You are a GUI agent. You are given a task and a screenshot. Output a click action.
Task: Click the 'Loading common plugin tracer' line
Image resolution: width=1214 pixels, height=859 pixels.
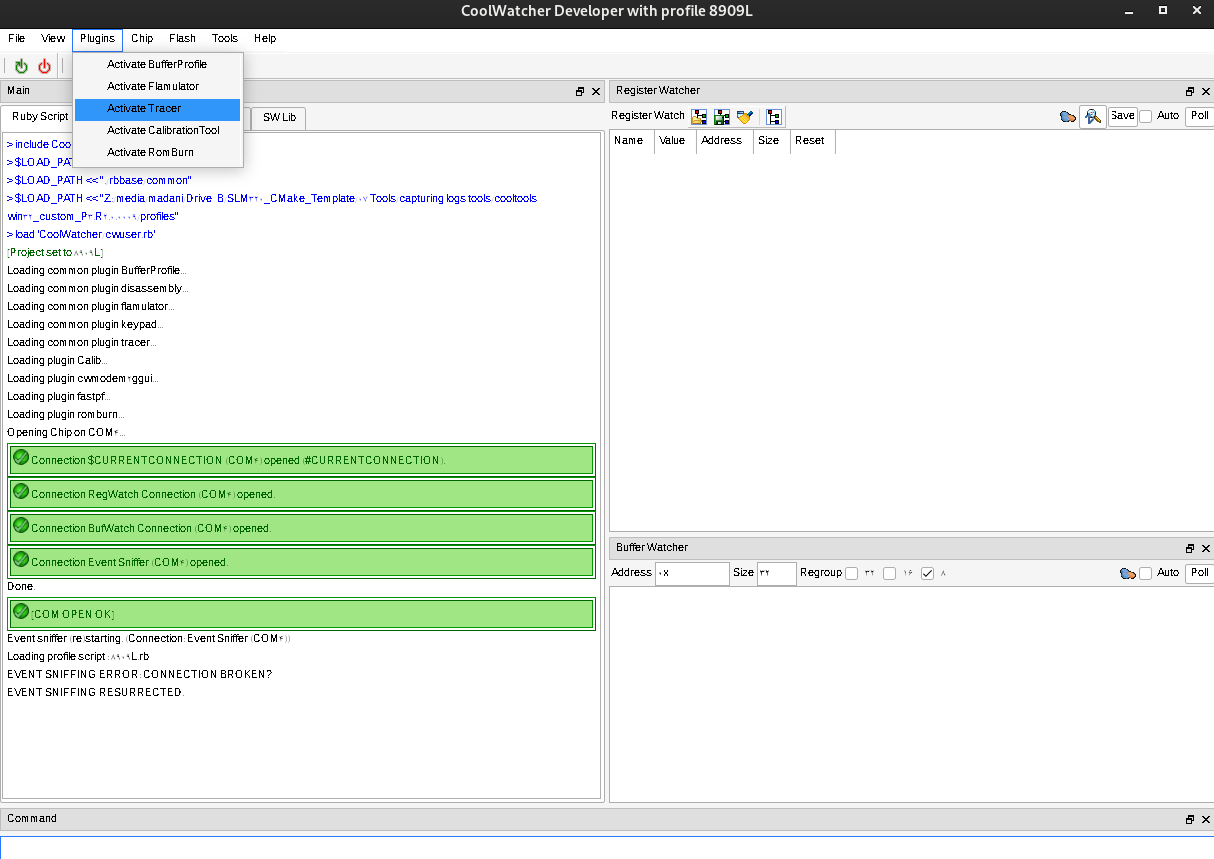(82, 343)
